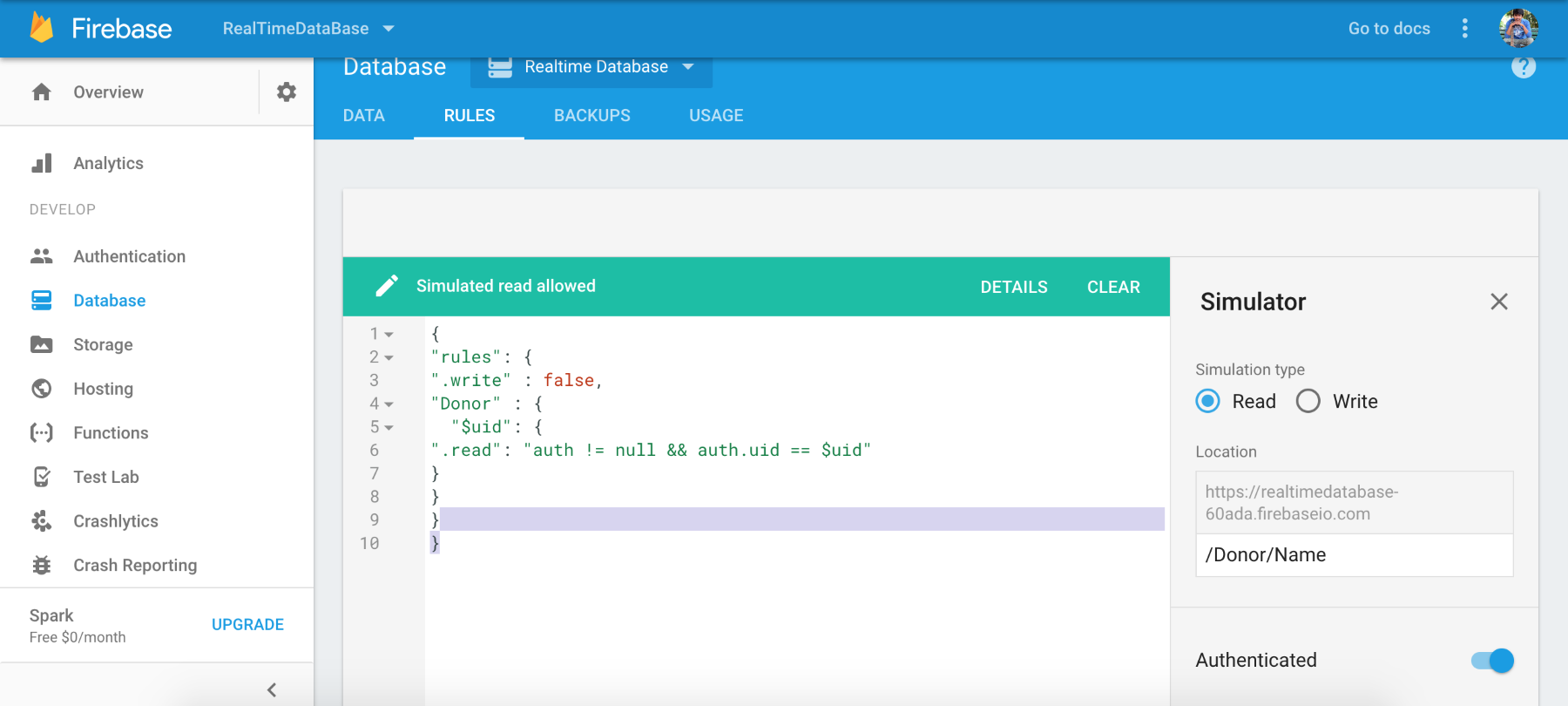This screenshot has width=1568, height=706.
Task: Switch to the BACKUPS tab
Action: click(592, 116)
